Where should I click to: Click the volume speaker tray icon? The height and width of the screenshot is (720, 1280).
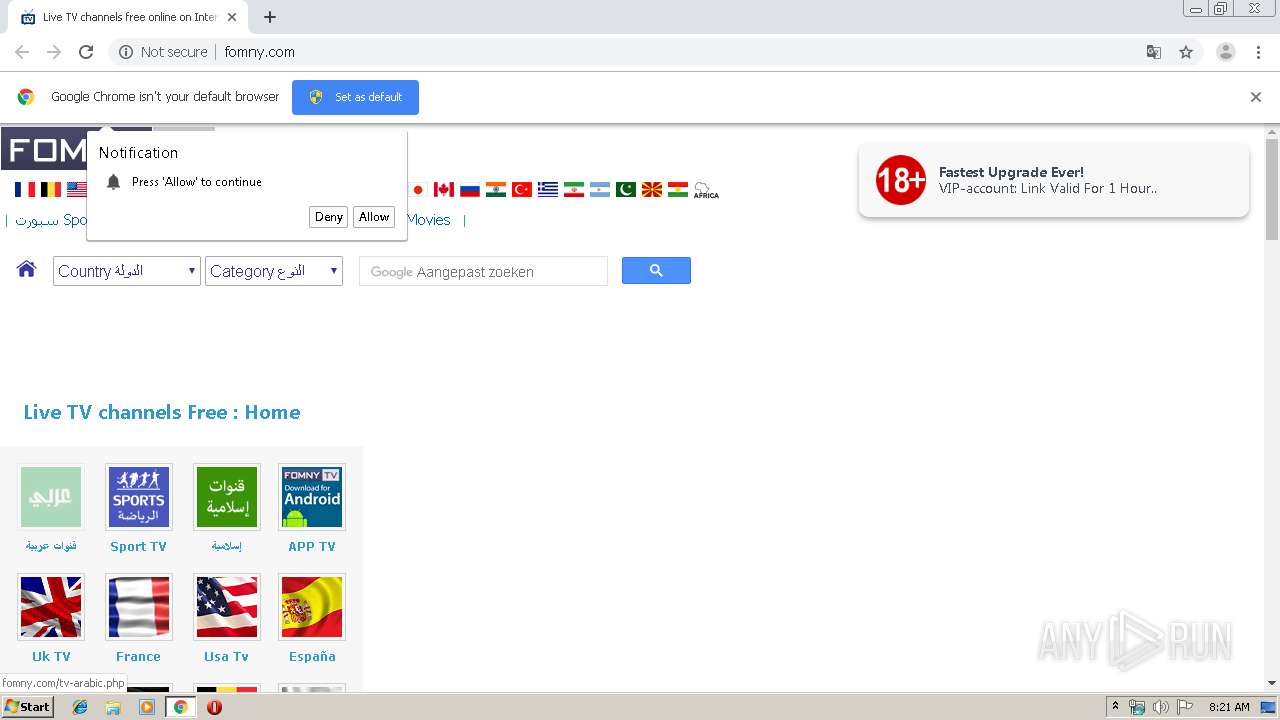click(1160, 707)
